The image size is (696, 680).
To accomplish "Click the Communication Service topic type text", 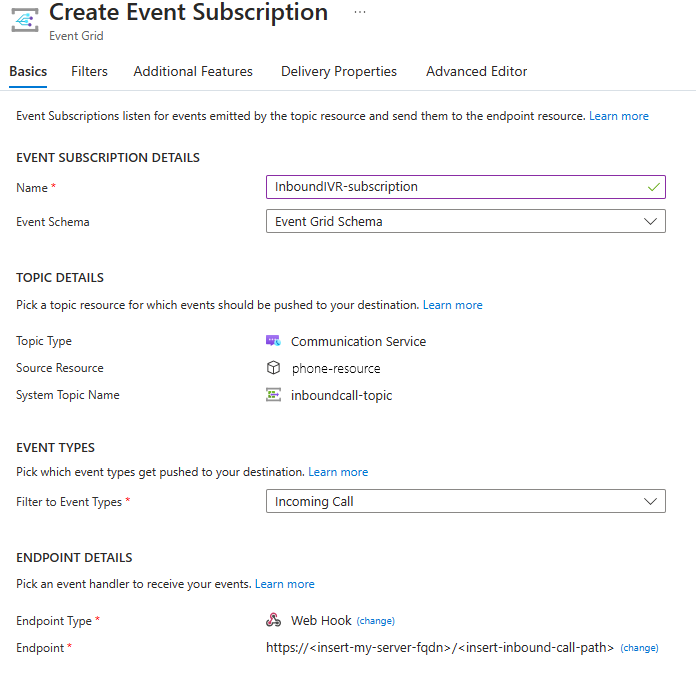I will [358, 341].
